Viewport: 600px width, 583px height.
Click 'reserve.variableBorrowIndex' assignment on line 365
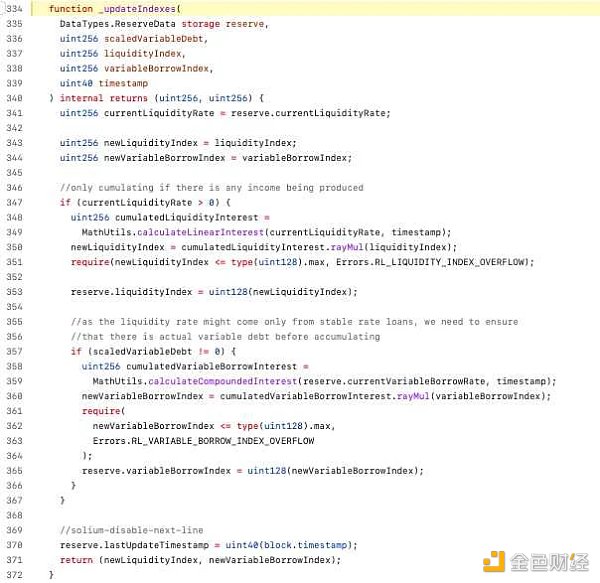click(x=156, y=471)
